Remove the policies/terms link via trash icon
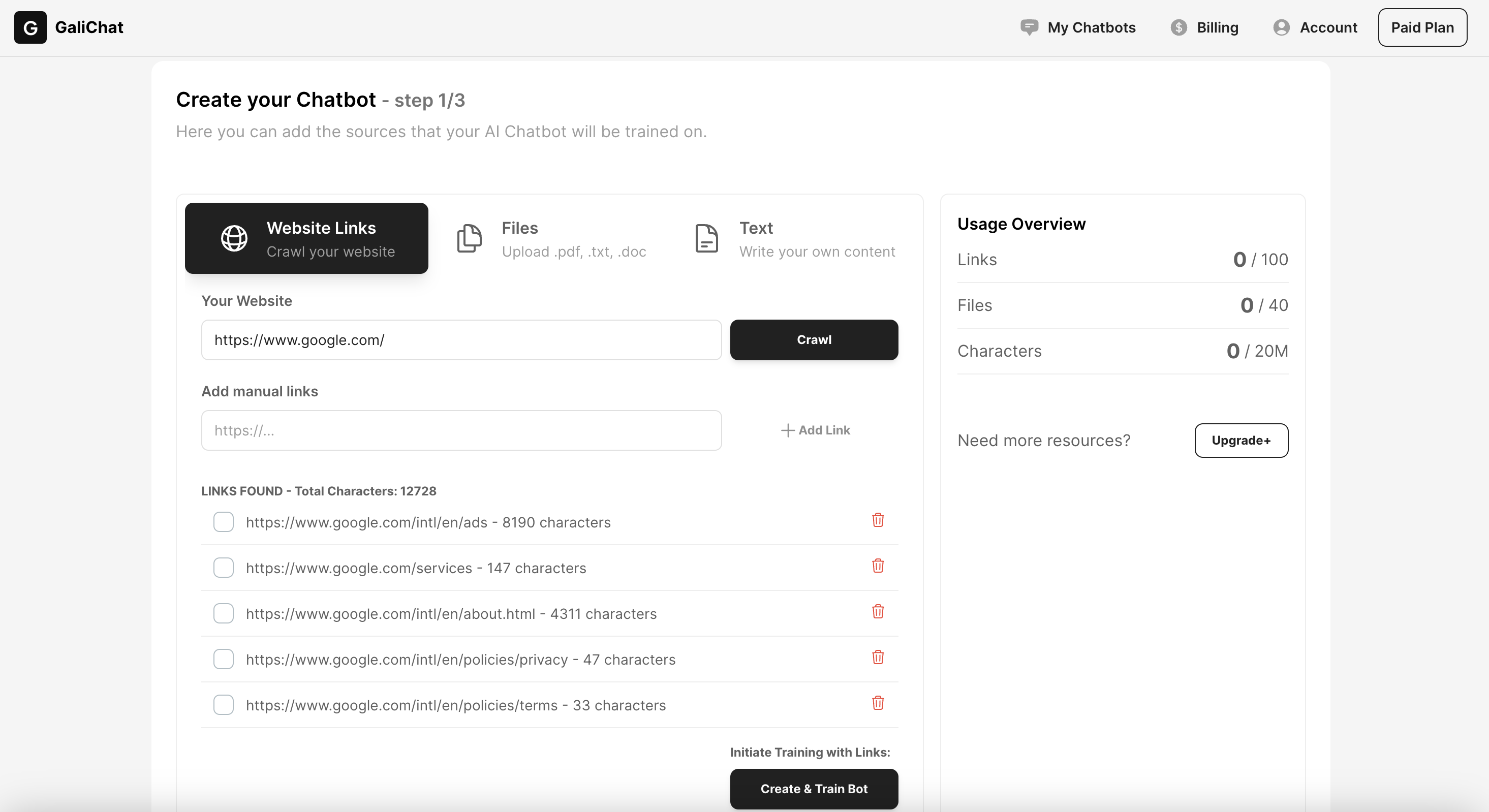 coord(878,703)
